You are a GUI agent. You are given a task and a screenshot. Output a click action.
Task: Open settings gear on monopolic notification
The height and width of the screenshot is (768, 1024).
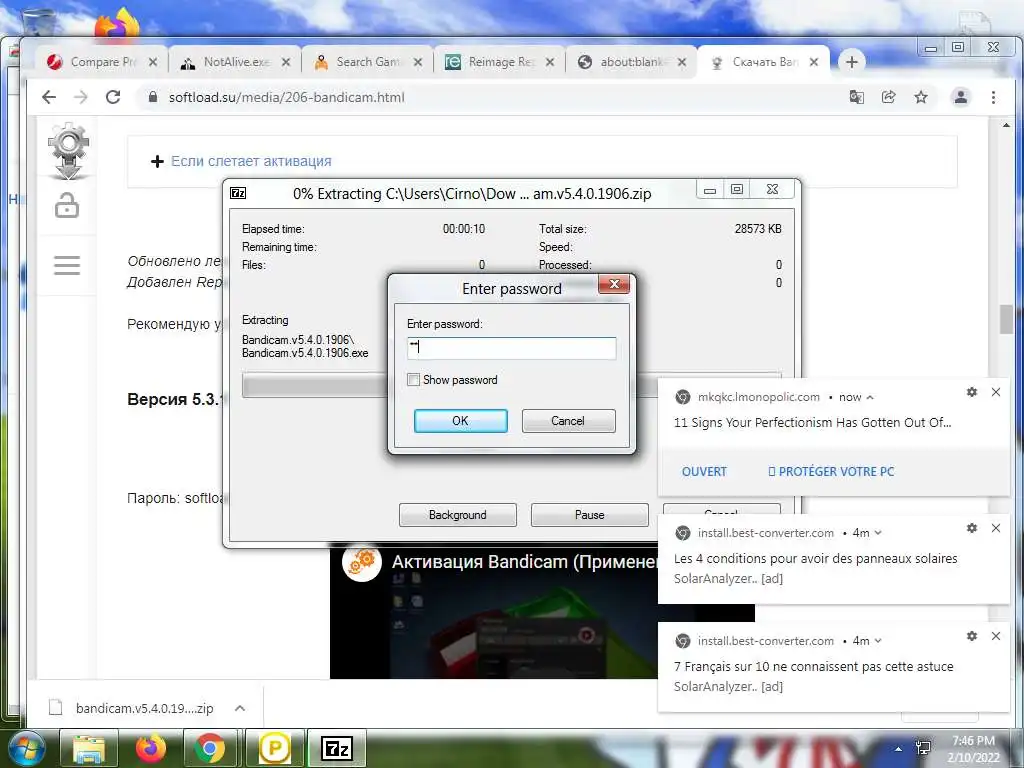coord(972,392)
